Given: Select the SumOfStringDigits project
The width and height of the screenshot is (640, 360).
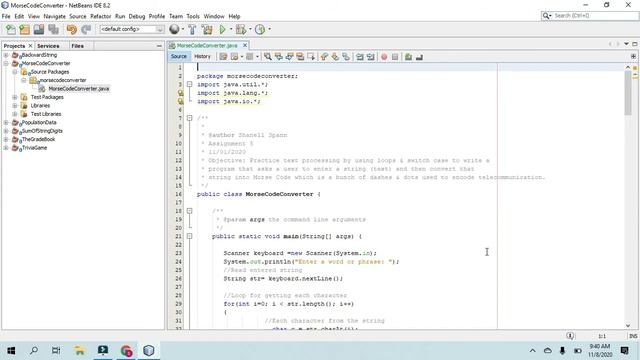Looking at the screenshot, I should coord(42,131).
